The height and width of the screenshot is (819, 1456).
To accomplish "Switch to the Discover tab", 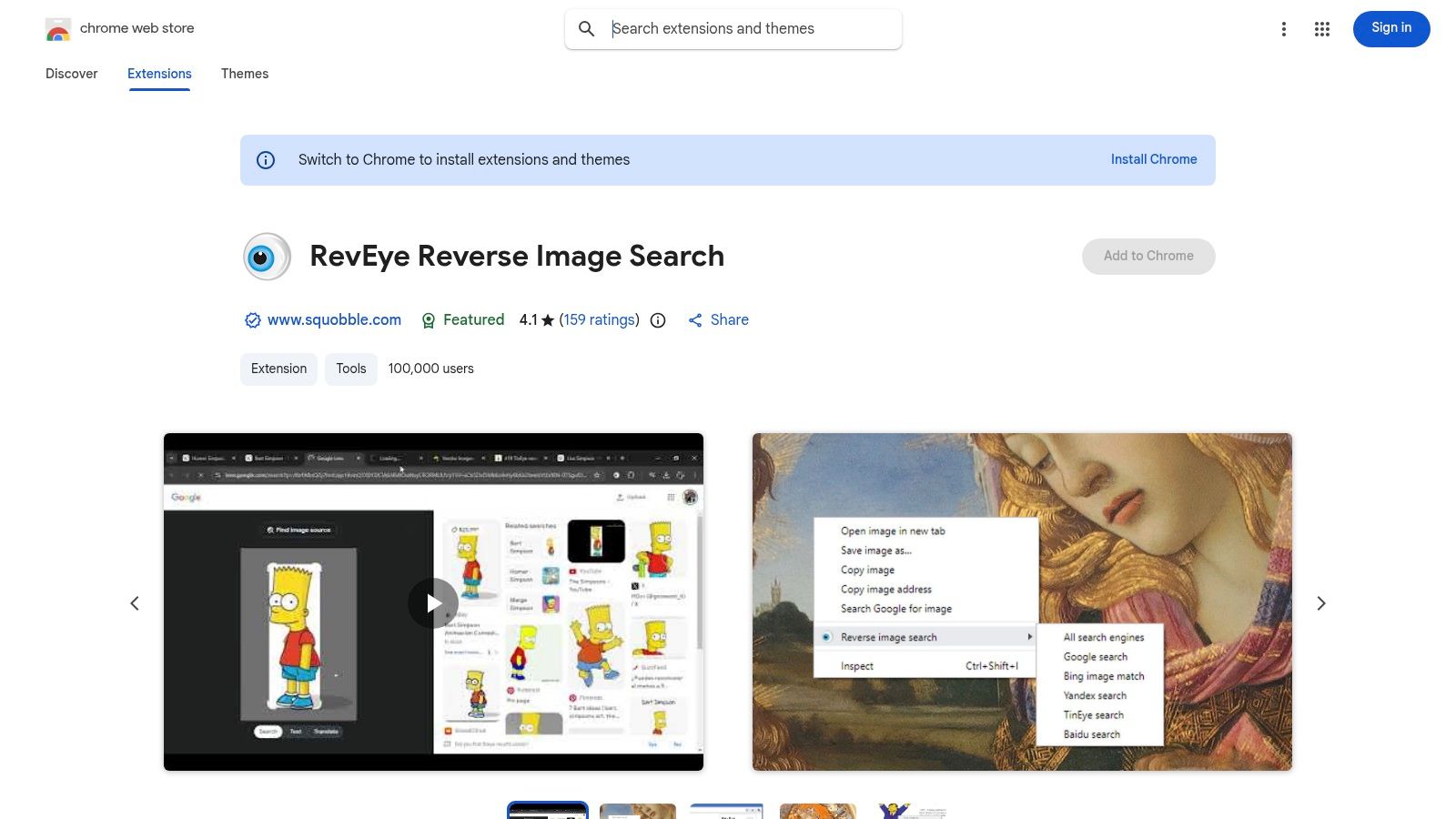I will pyautogui.click(x=72, y=74).
